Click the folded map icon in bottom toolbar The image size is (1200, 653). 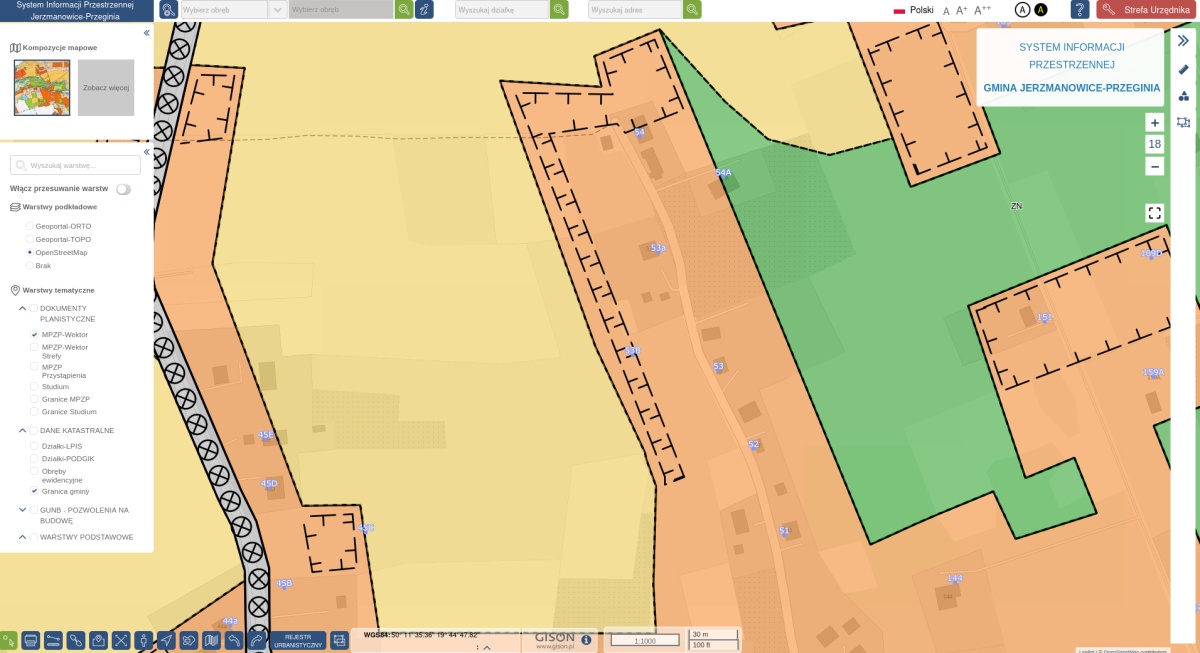(x=211, y=640)
